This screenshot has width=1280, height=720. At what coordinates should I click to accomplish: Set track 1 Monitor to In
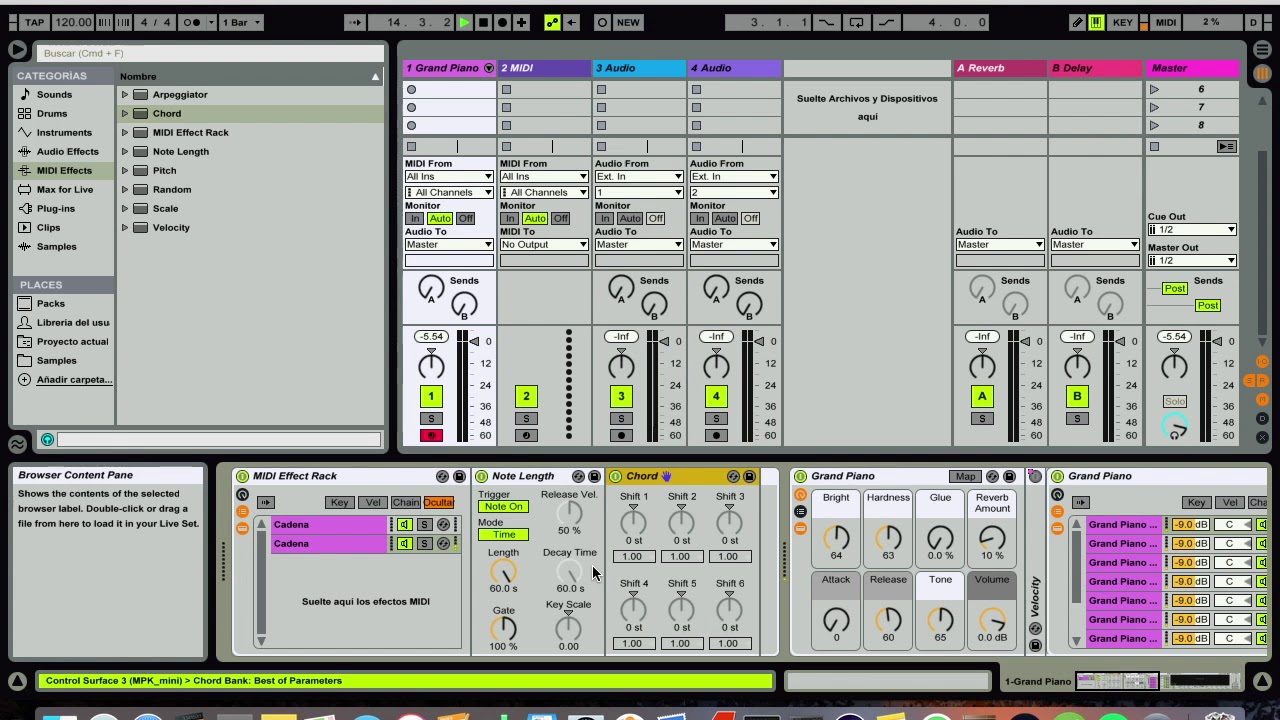tap(414, 219)
